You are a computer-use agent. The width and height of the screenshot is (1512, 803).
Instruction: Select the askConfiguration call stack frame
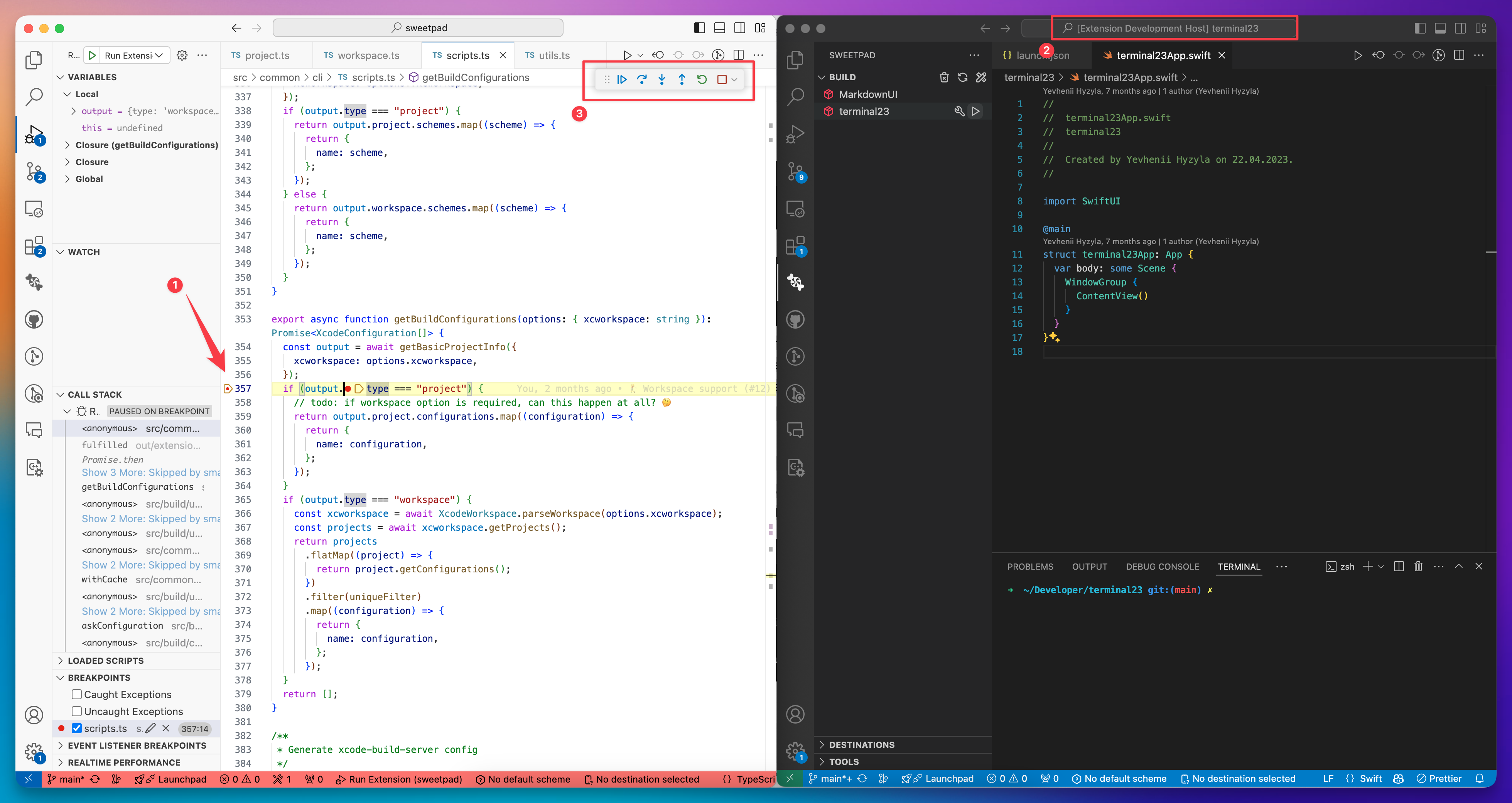coord(136,626)
